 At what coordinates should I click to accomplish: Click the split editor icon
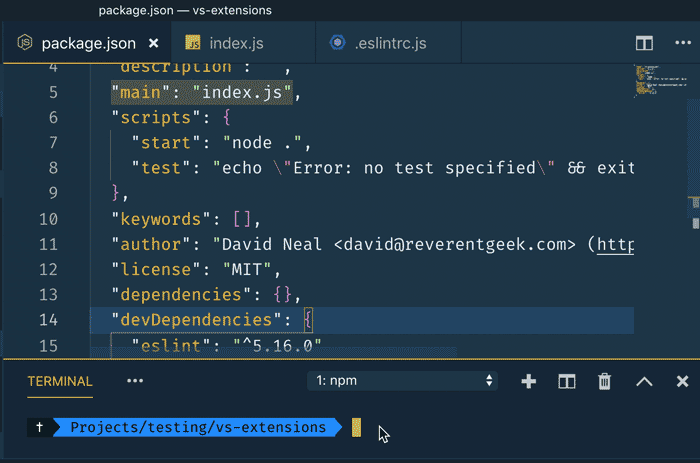[644, 44]
